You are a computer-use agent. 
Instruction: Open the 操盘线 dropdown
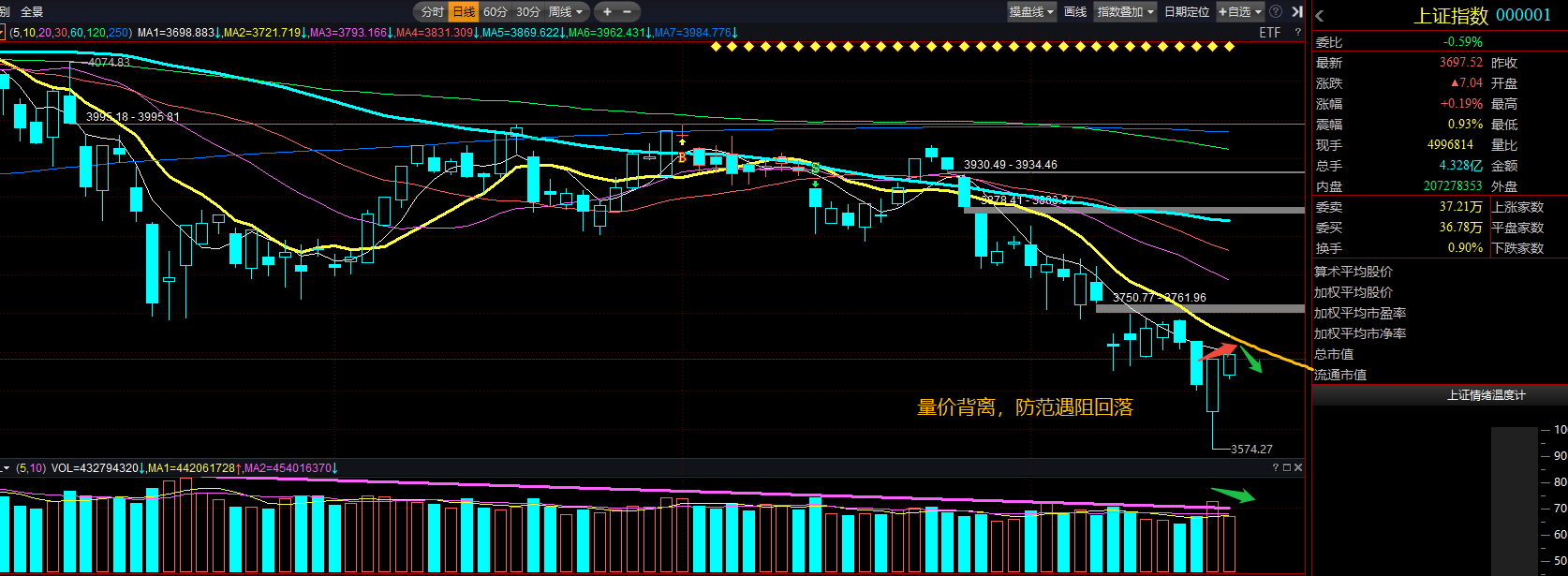1031,12
